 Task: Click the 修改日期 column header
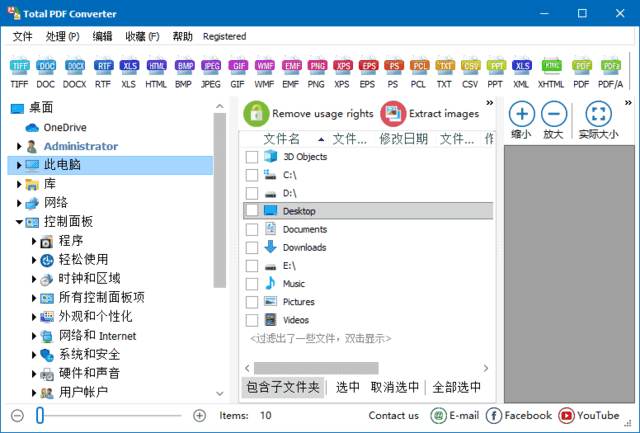[403, 139]
